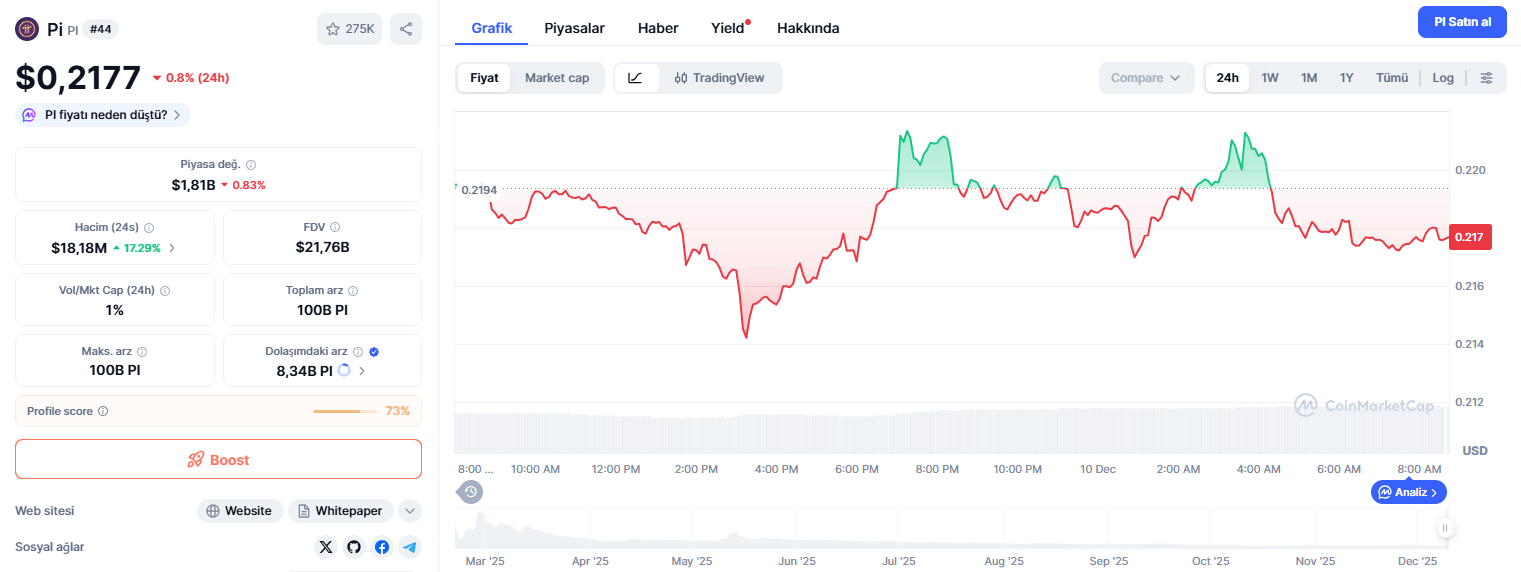
Task: Set chart range to Tümü
Action: [x=1392, y=78]
